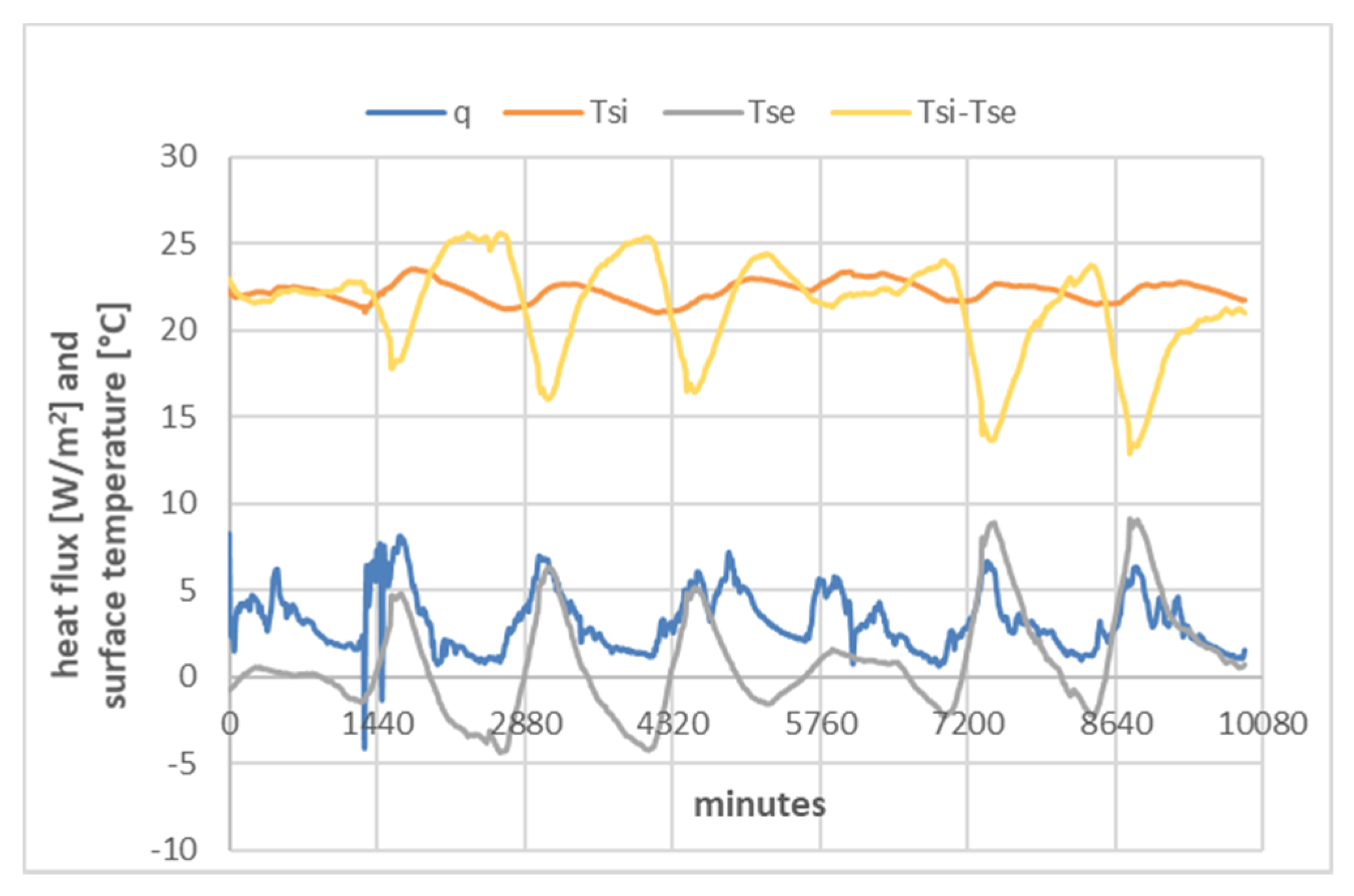Click the 25 tick label on y-axis
Screen dimensions: 1354x896
pyautogui.click(x=179, y=244)
